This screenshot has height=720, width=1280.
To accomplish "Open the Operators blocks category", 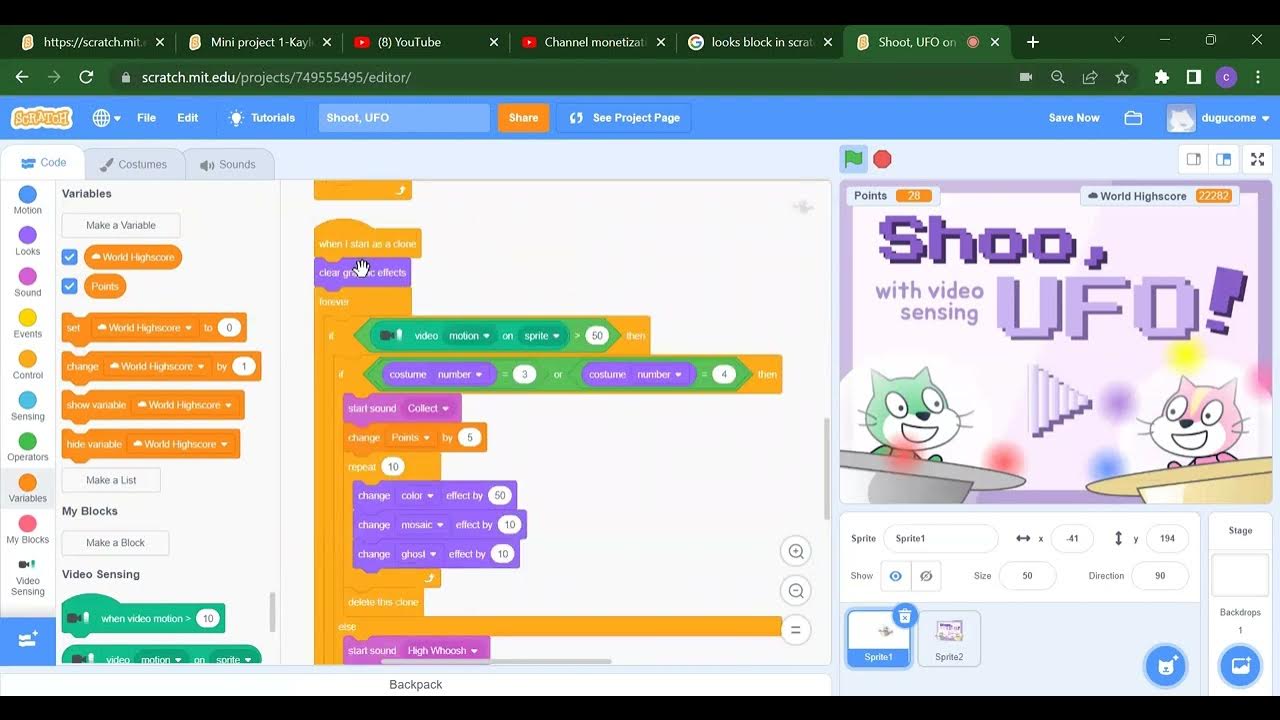I will pyautogui.click(x=28, y=447).
